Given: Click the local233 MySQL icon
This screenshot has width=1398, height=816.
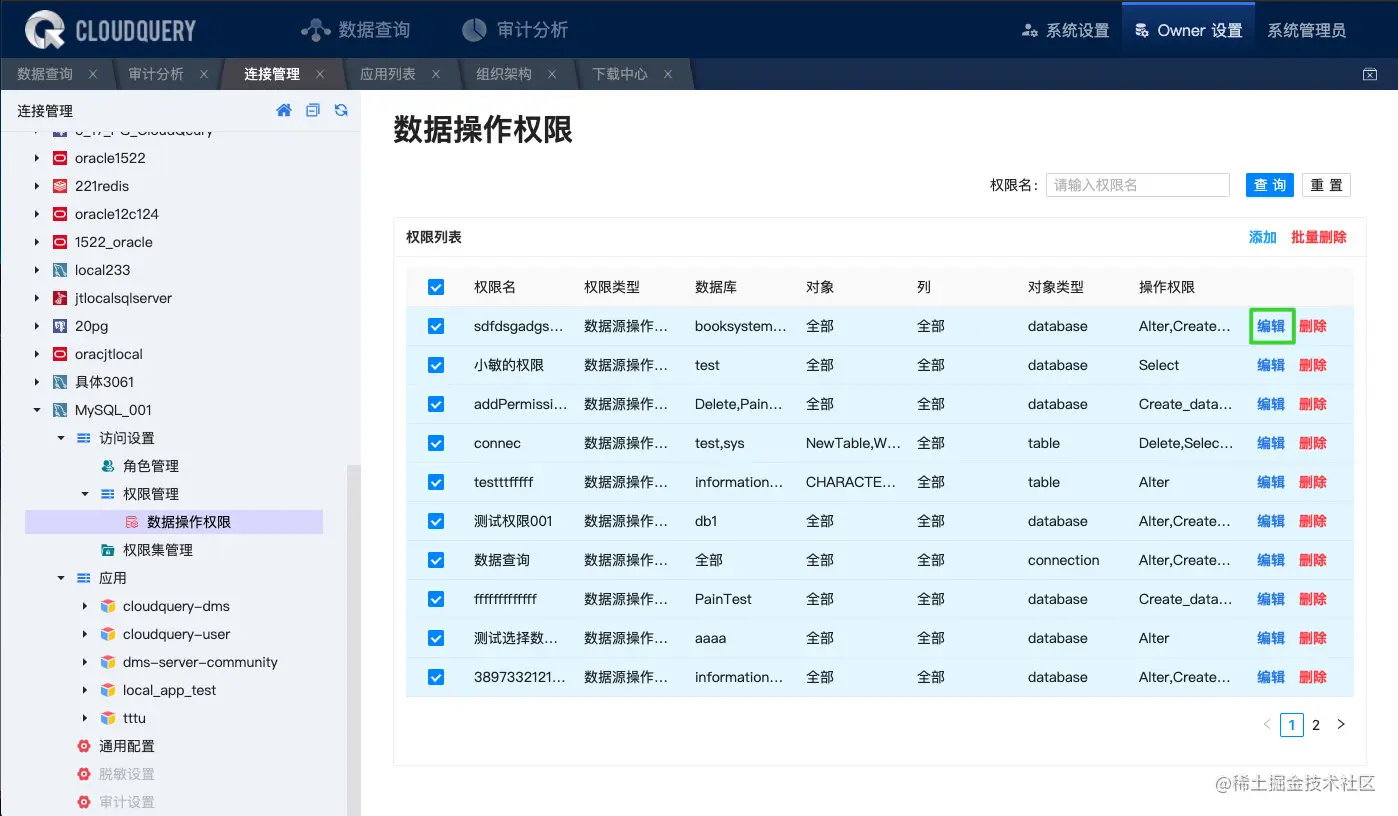Looking at the screenshot, I should coord(60,270).
